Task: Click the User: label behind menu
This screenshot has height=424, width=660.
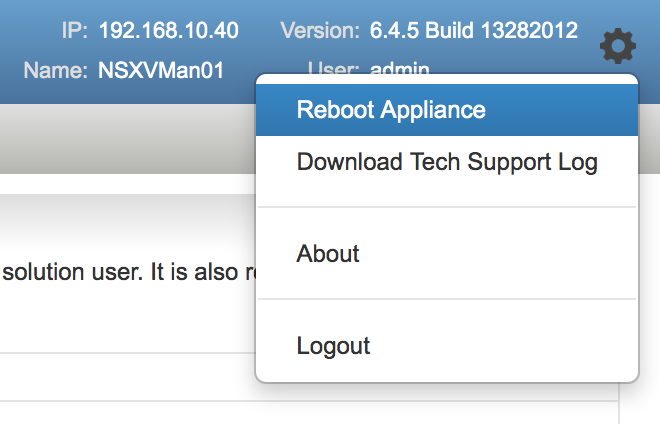Action: (x=333, y=67)
